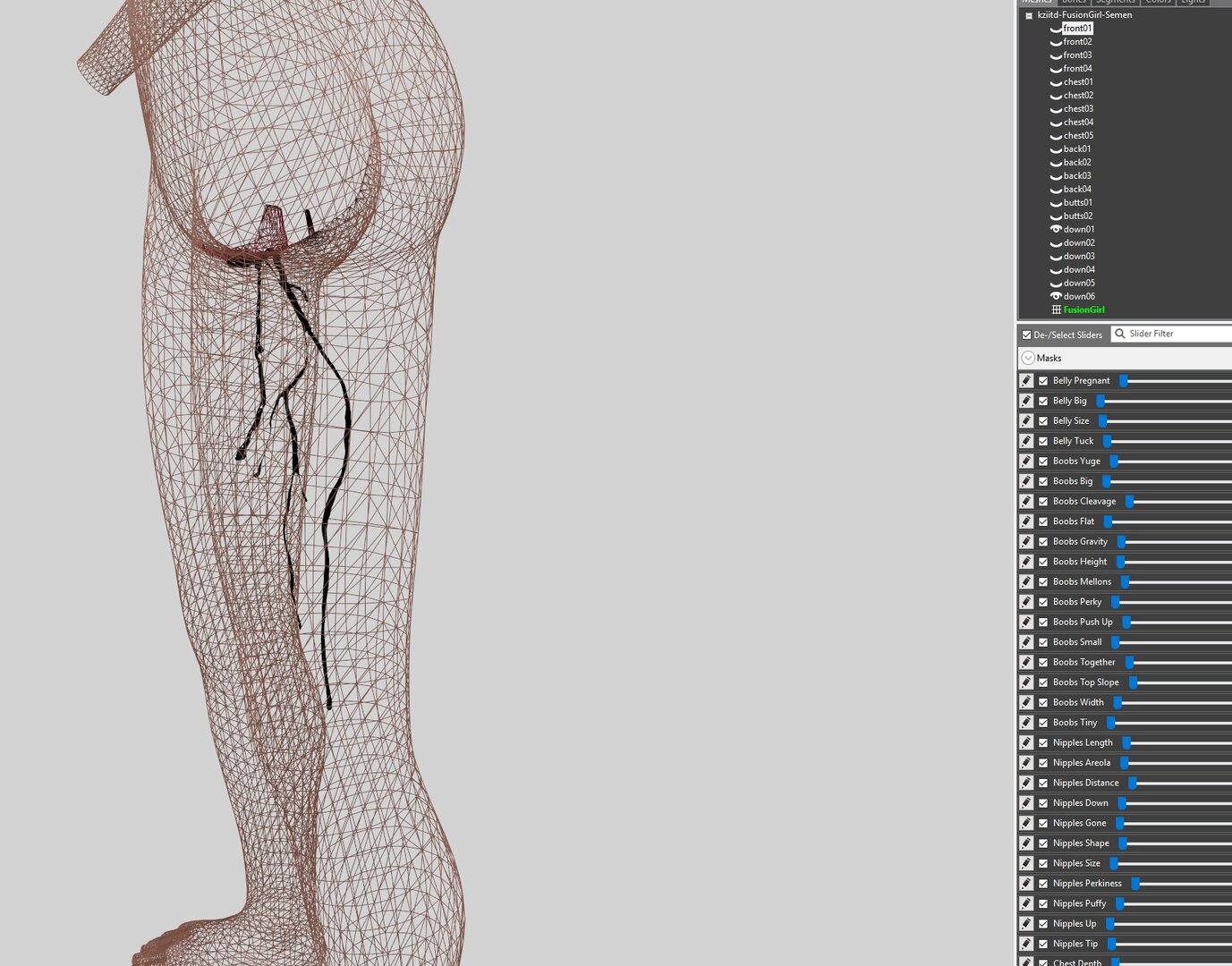Click the Boobs Cleavage slider handle
This screenshot has height=966, width=1232.
coord(1130,502)
